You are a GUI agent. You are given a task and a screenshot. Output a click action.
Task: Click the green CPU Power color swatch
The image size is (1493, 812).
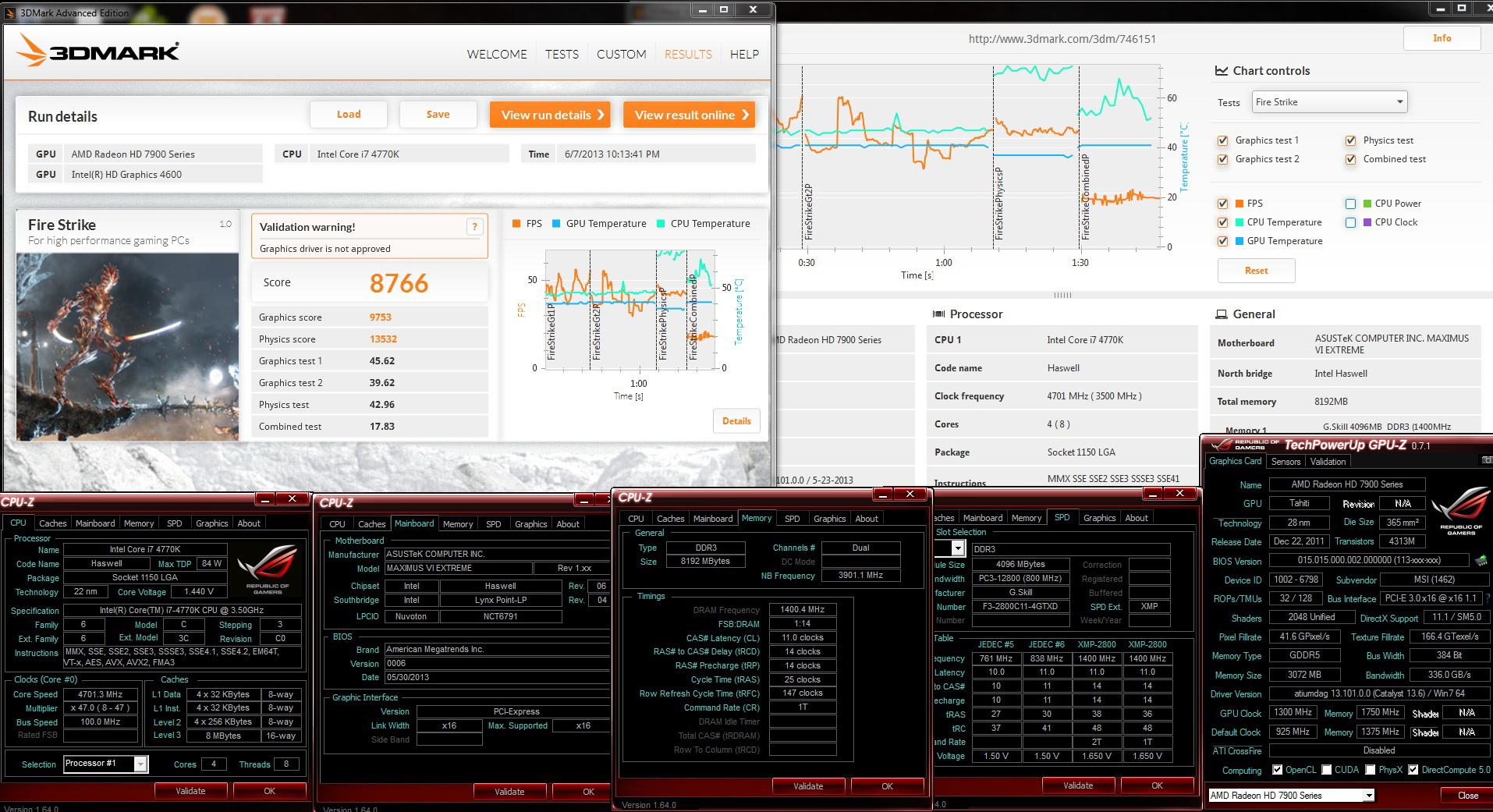click(x=1368, y=204)
